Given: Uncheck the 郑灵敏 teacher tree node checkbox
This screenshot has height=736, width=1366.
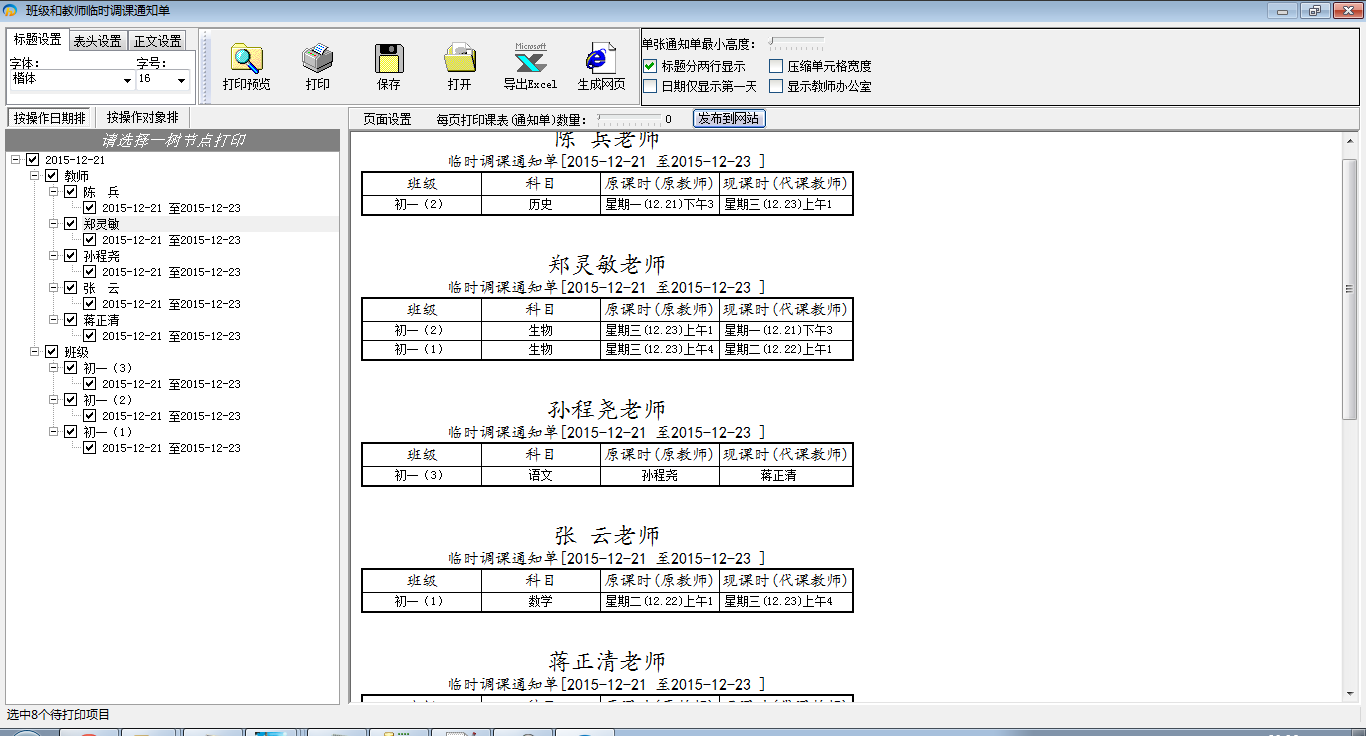Looking at the screenshot, I should [x=71, y=224].
